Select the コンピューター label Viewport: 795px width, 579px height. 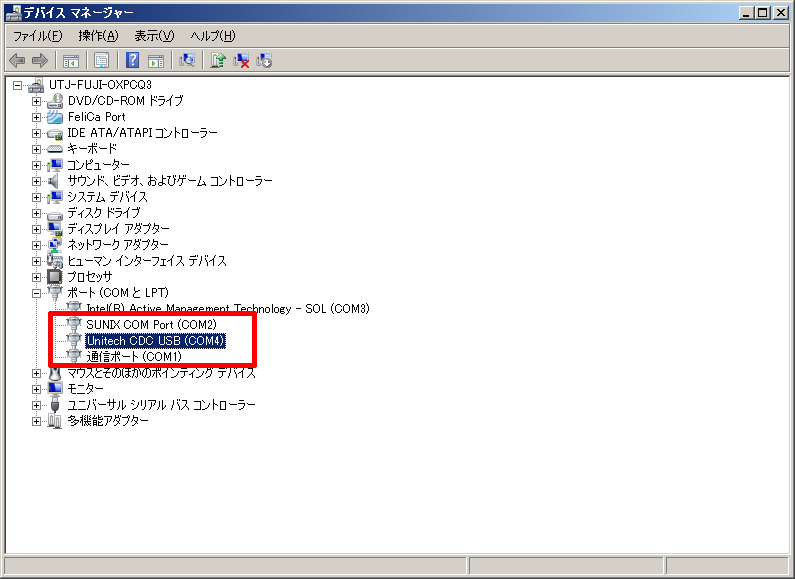point(98,165)
